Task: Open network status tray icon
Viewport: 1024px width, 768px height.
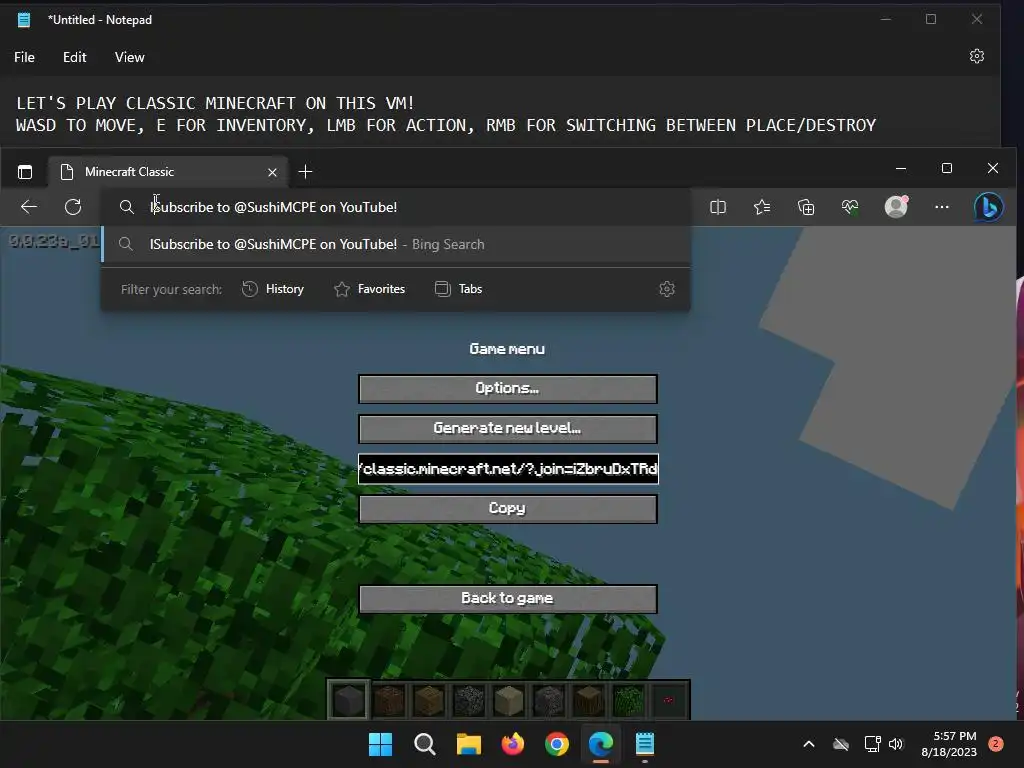Action: point(872,744)
